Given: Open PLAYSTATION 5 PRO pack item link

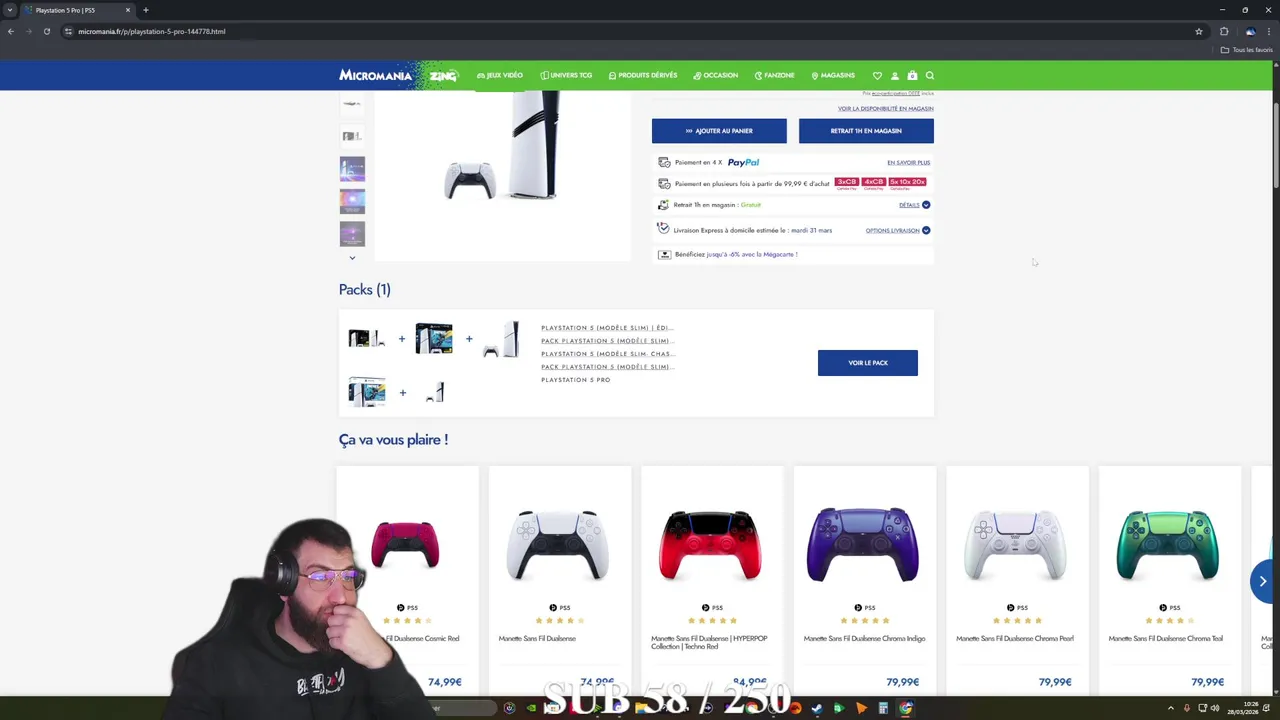Looking at the screenshot, I should pos(576,380).
